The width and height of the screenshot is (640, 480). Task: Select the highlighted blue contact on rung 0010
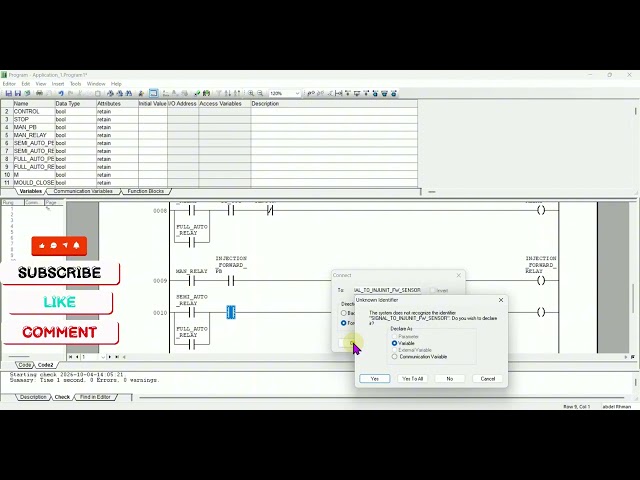[x=231, y=312]
